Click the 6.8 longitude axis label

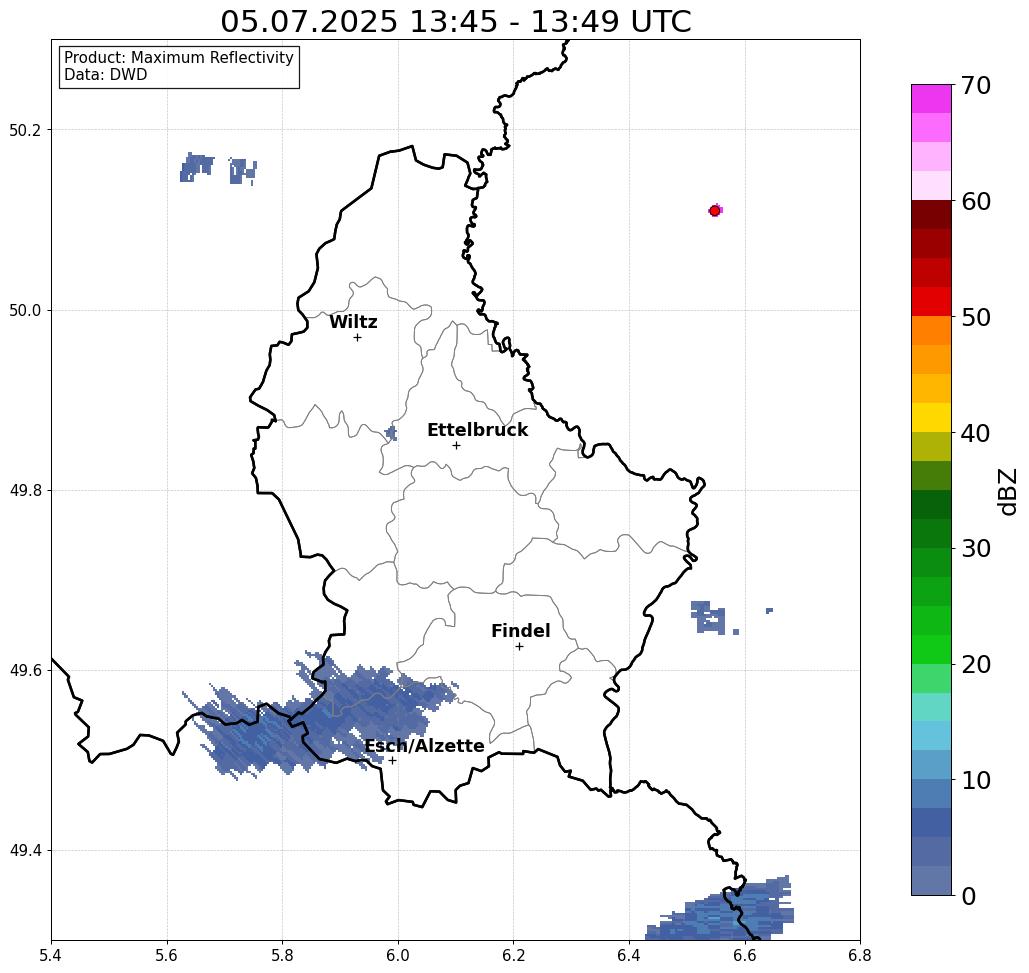click(x=860, y=955)
